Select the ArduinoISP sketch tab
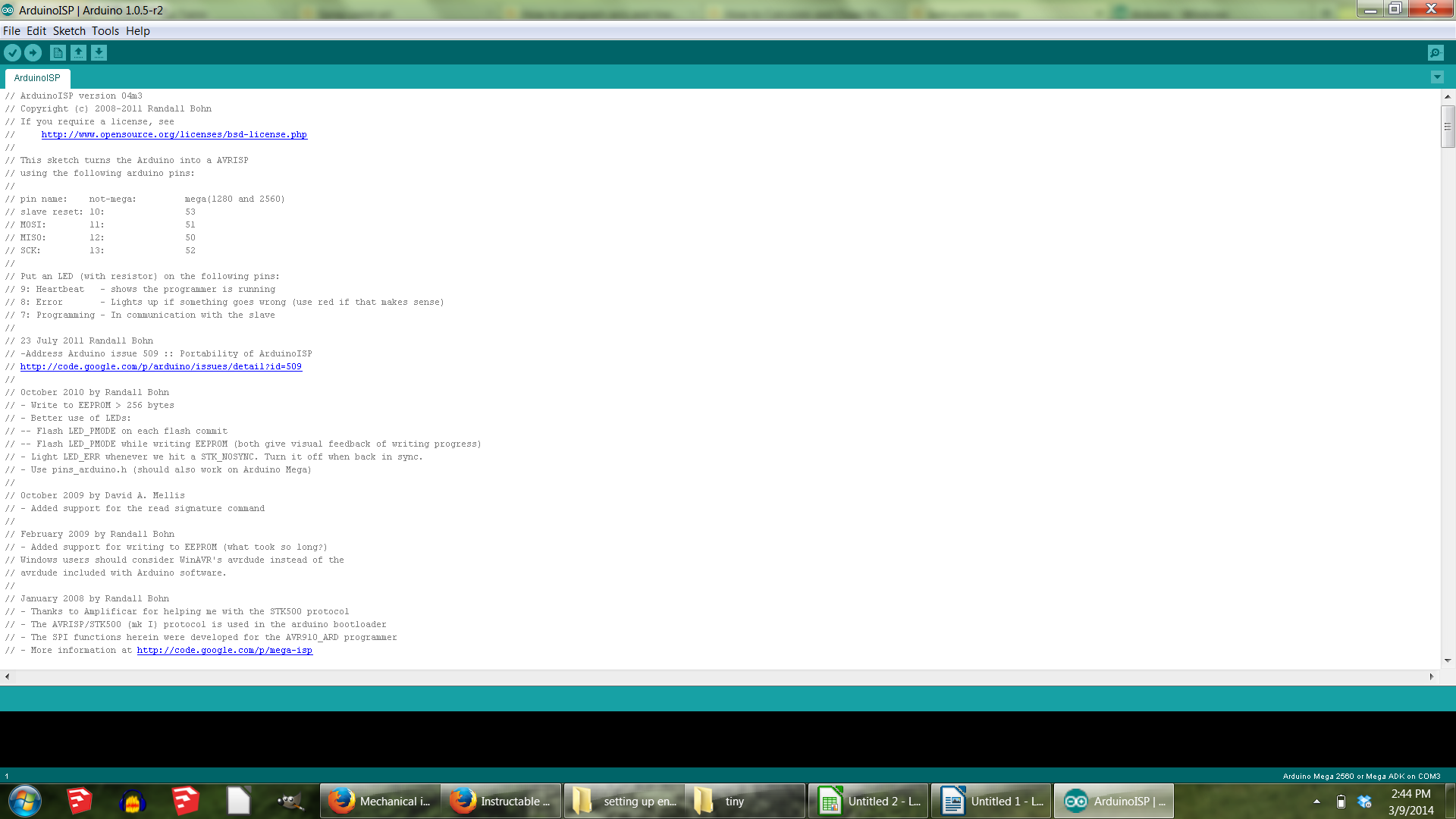Screen dimensions: 1456x819 37,78
